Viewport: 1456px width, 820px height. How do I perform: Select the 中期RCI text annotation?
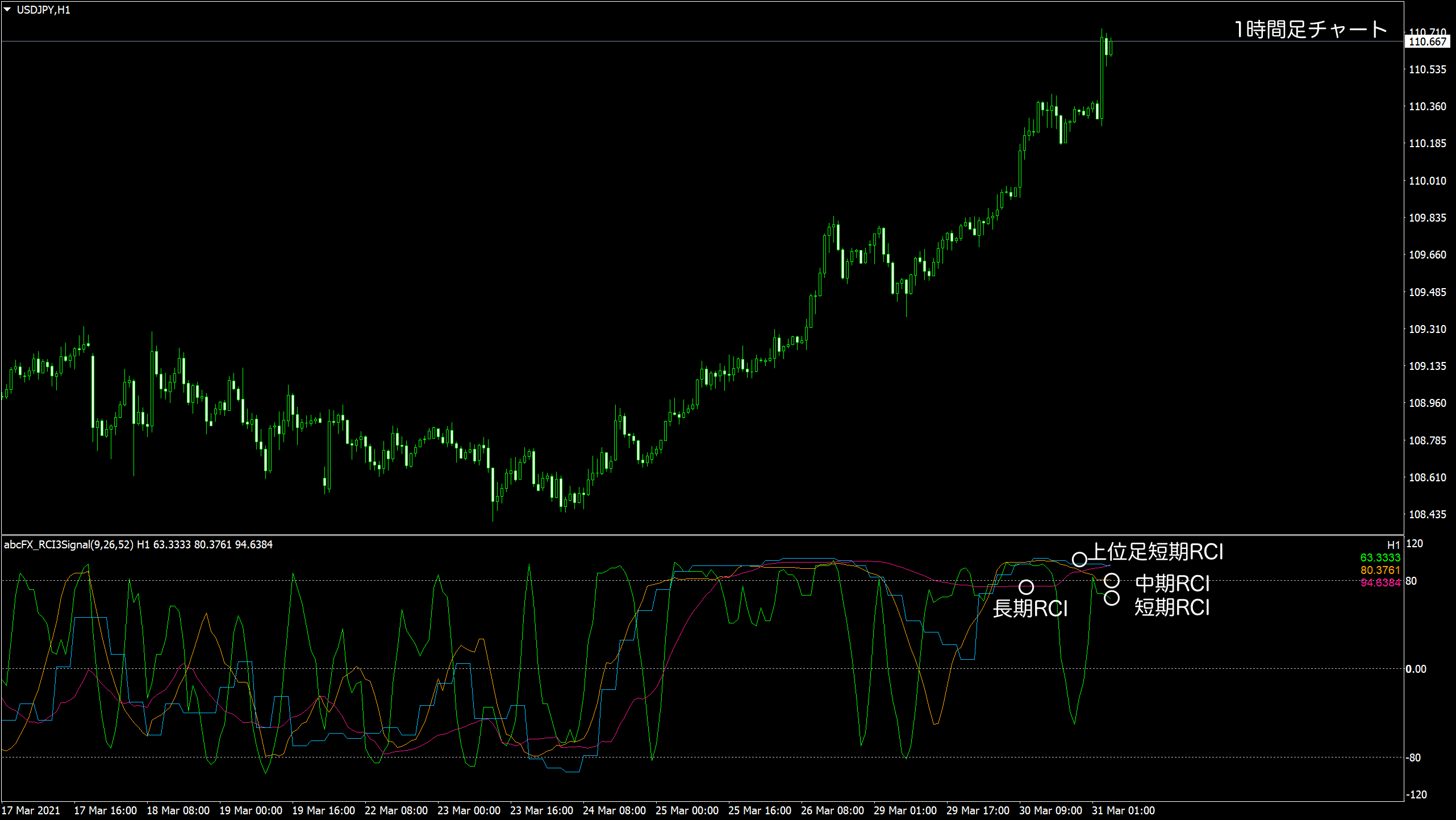pos(1173,584)
